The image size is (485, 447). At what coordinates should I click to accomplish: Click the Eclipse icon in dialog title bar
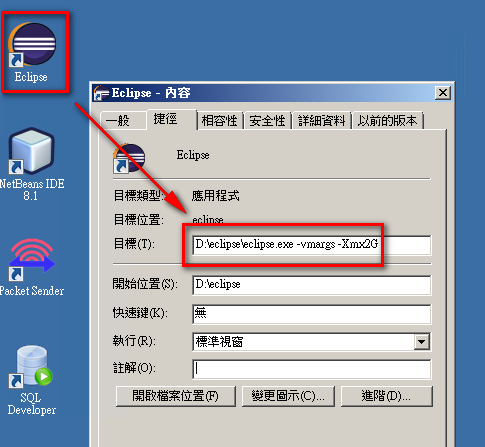(101, 93)
